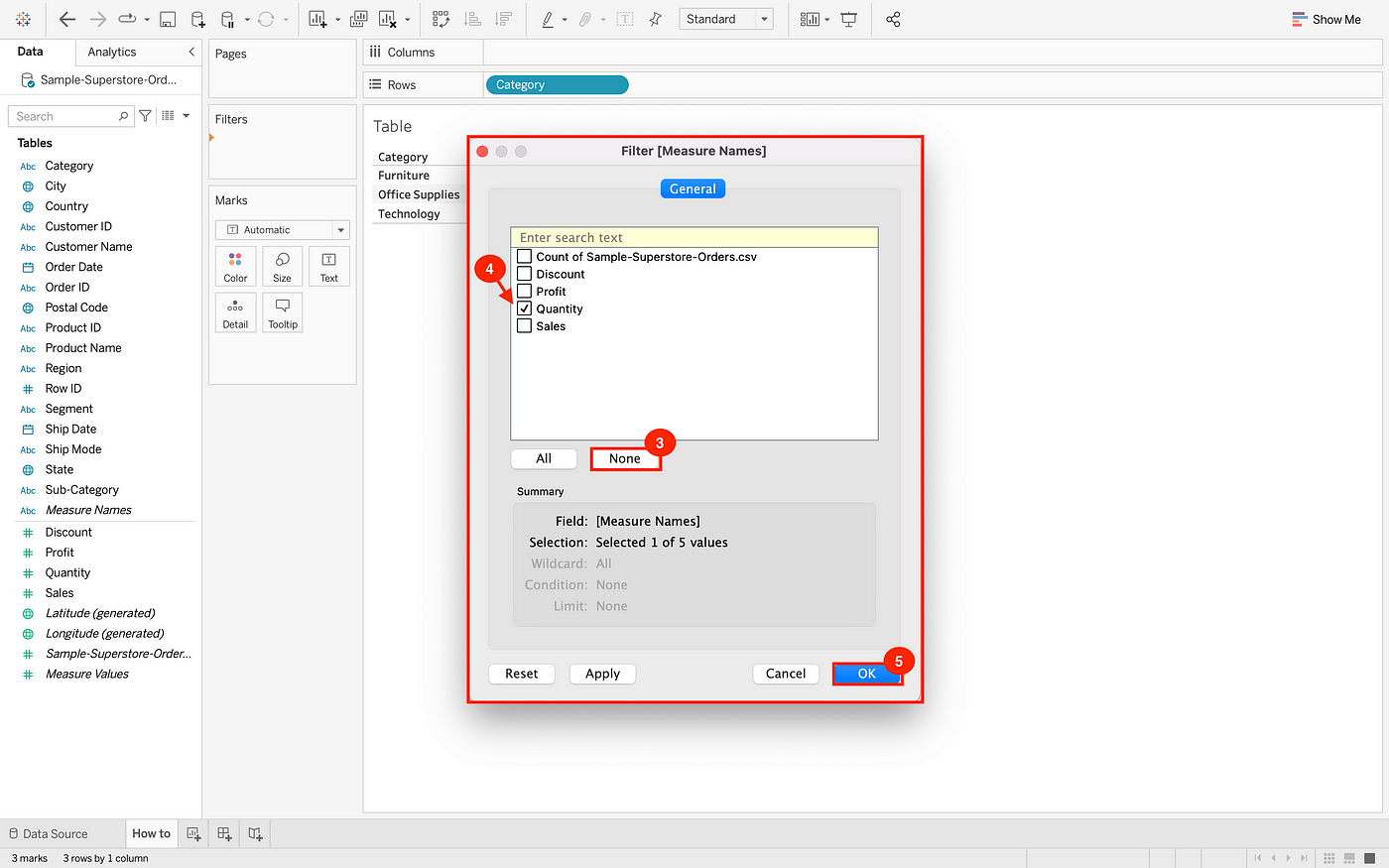Click the Detail mark card

coord(235,312)
